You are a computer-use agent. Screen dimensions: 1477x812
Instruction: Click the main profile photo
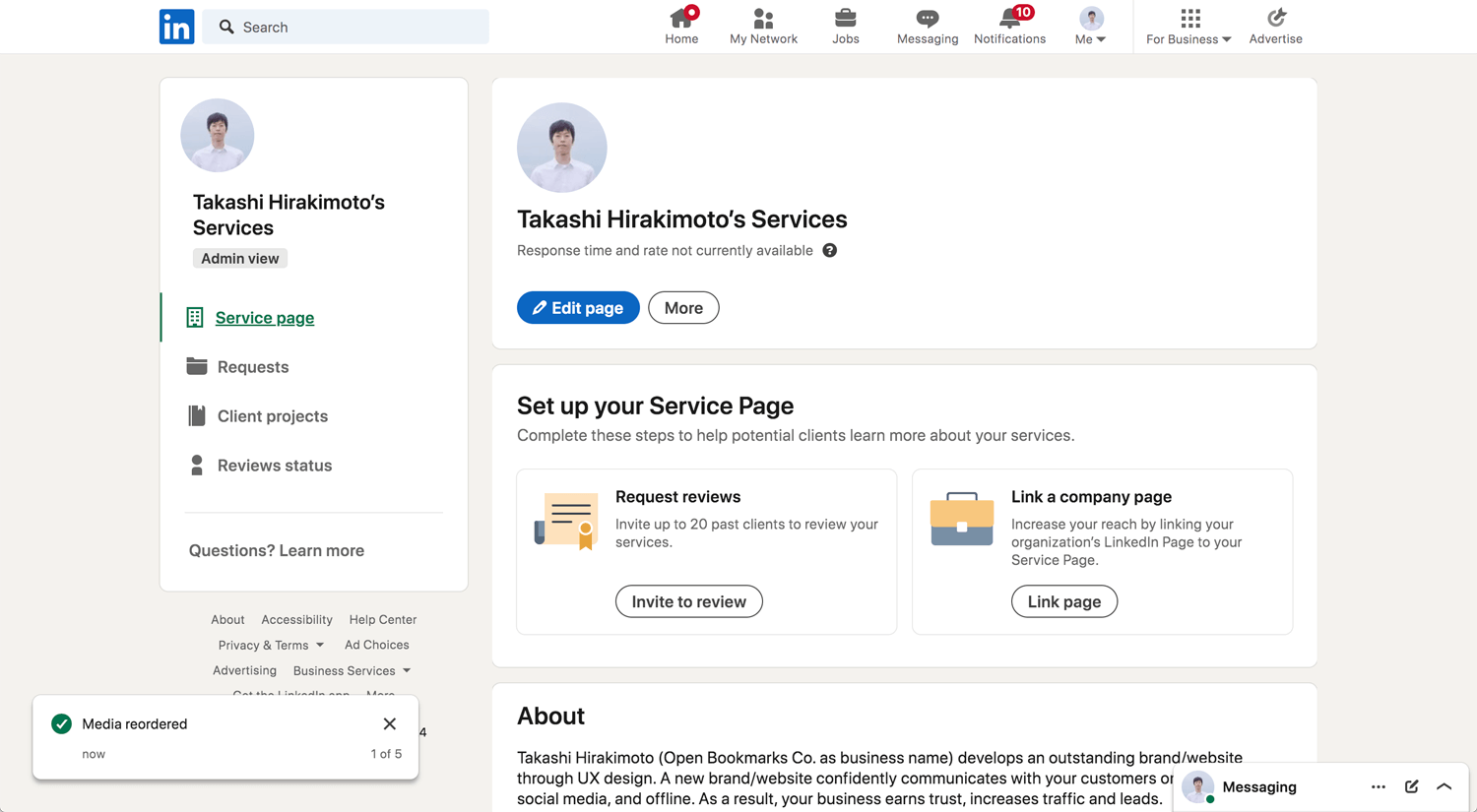pos(562,148)
